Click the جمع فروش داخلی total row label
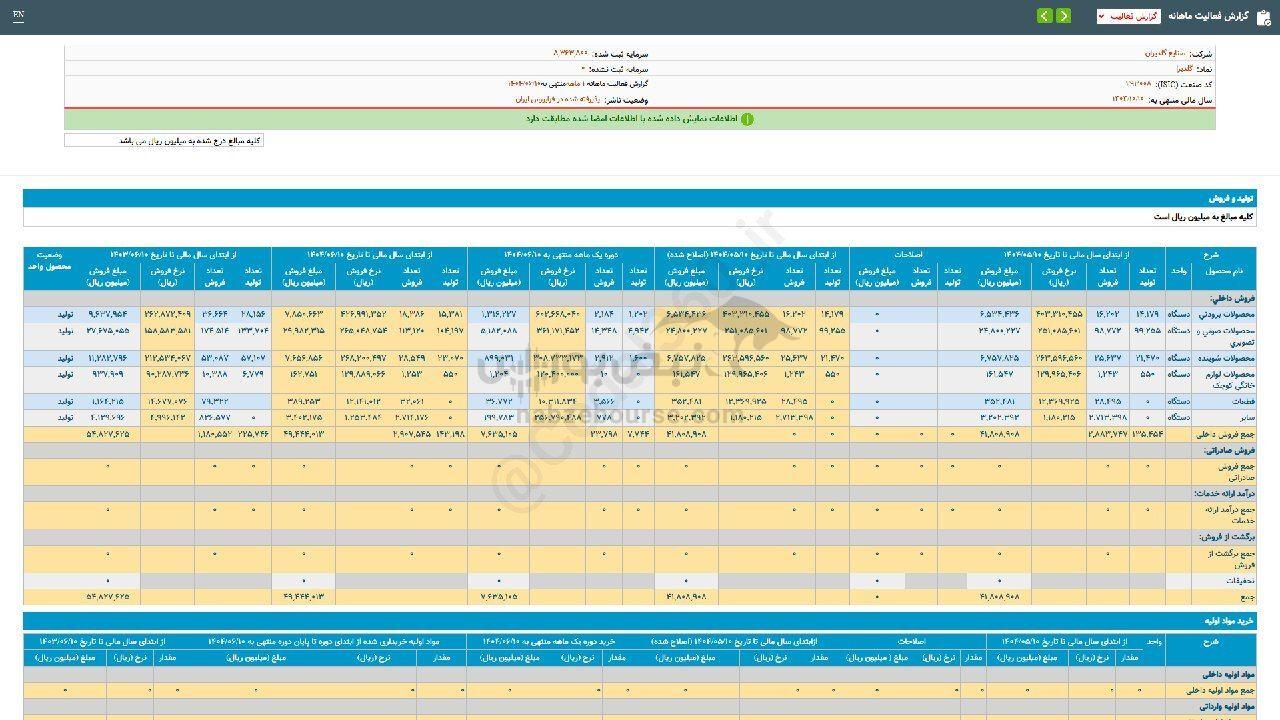The height and width of the screenshot is (720, 1280). [x=1223, y=435]
